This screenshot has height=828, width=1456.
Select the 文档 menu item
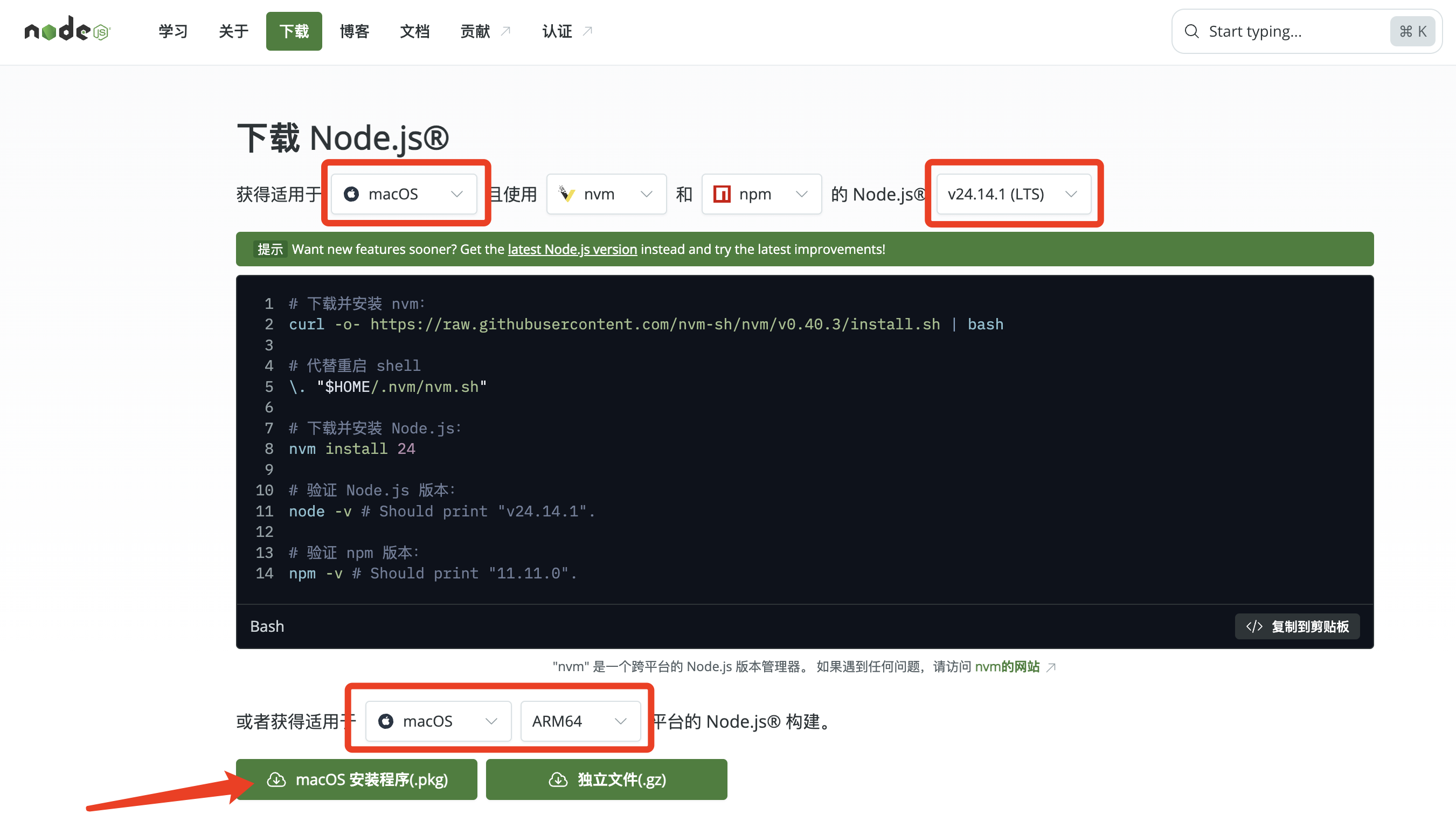coord(414,31)
